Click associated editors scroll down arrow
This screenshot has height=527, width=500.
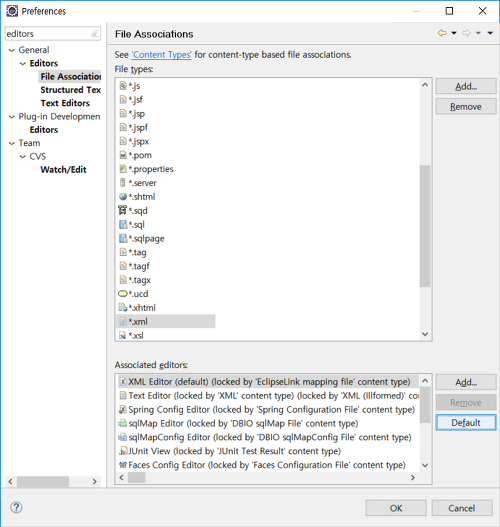pos(425,465)
